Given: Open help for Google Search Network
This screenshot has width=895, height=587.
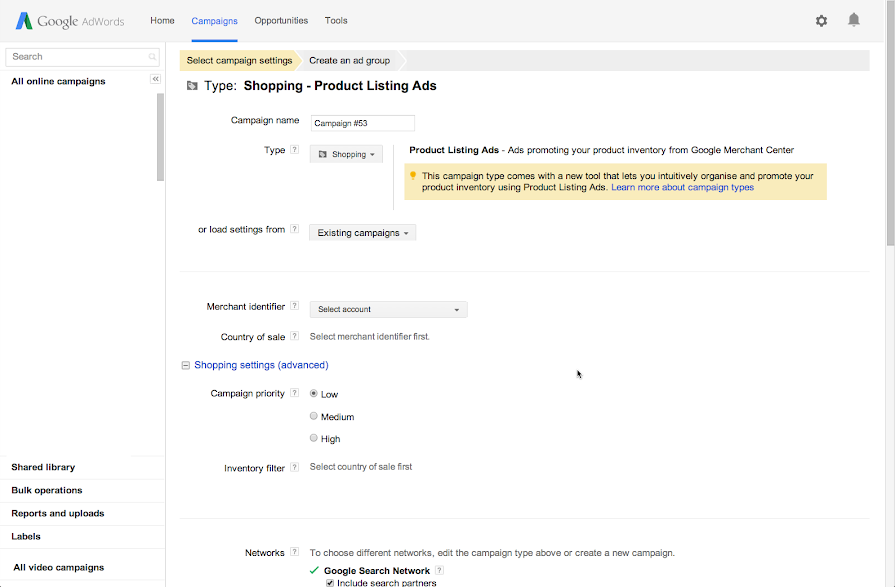Looking at the screenshot, I should click(x=440, y=570).
